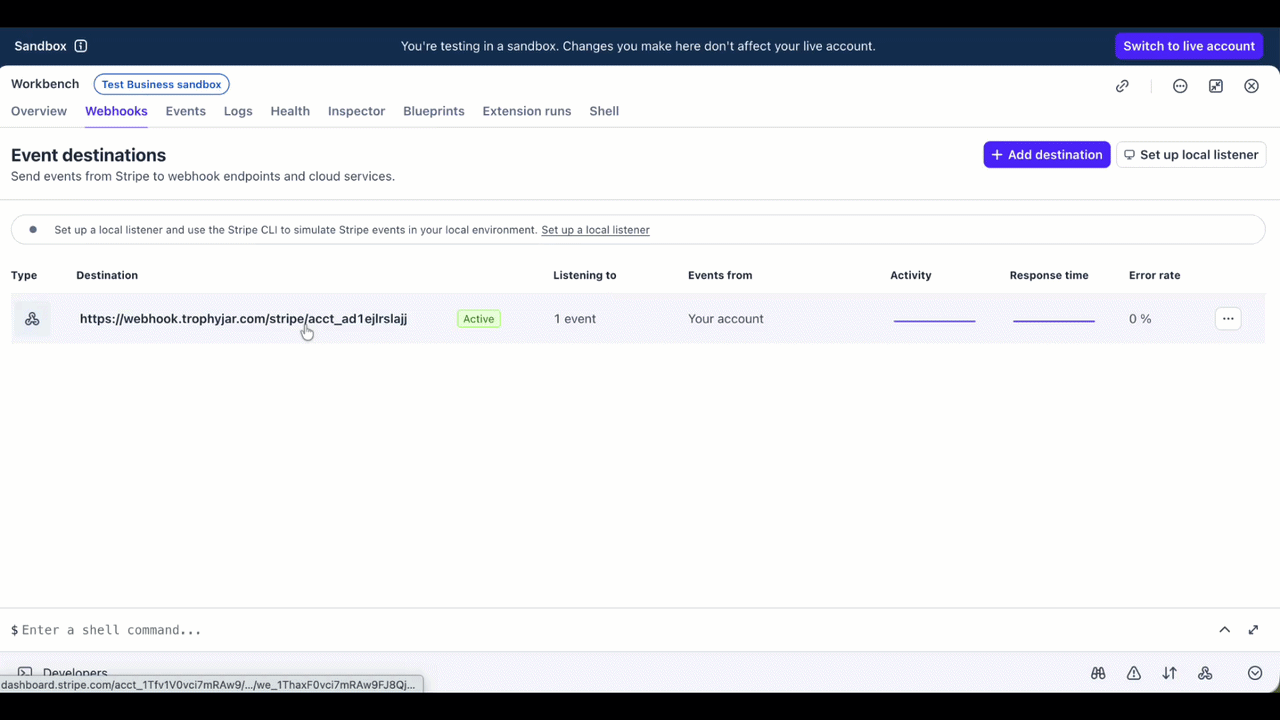This screenshot has height=720, width=1280.
Task: Click the Type column header
Action: point(24,275)
